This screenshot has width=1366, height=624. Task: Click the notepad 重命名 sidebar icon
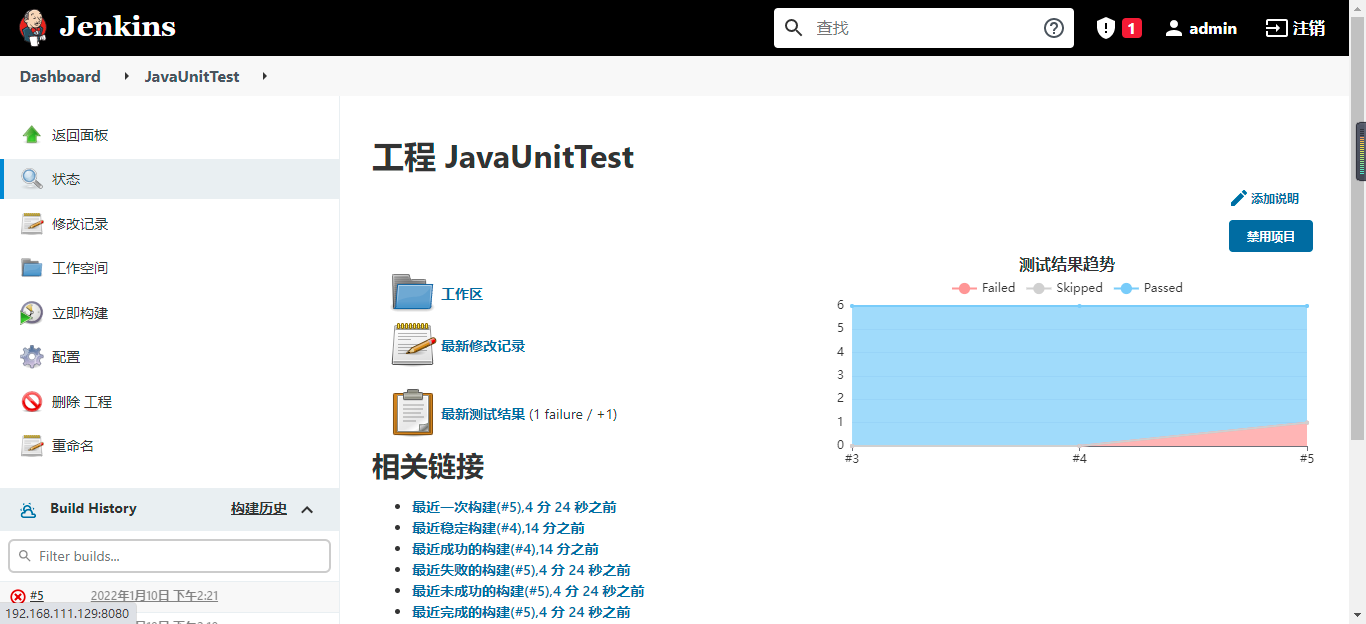(x=32, y=446)
